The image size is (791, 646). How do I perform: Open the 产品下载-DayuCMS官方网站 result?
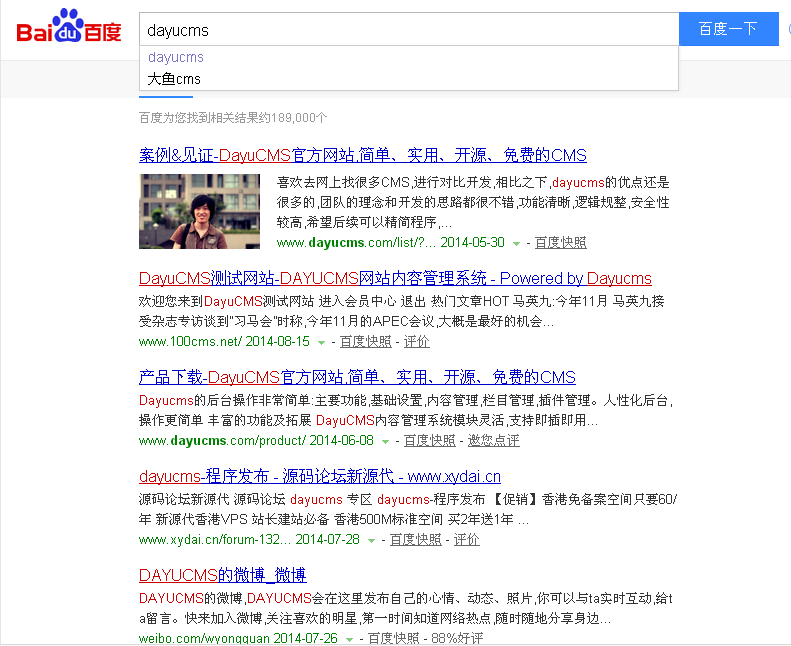[x=357, y=377]
